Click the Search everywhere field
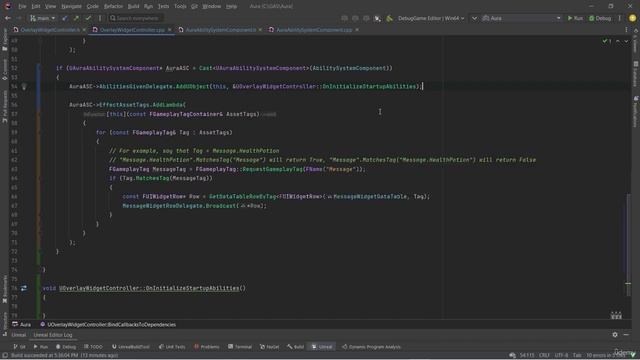Screen dimensions: 640x360 136,18
